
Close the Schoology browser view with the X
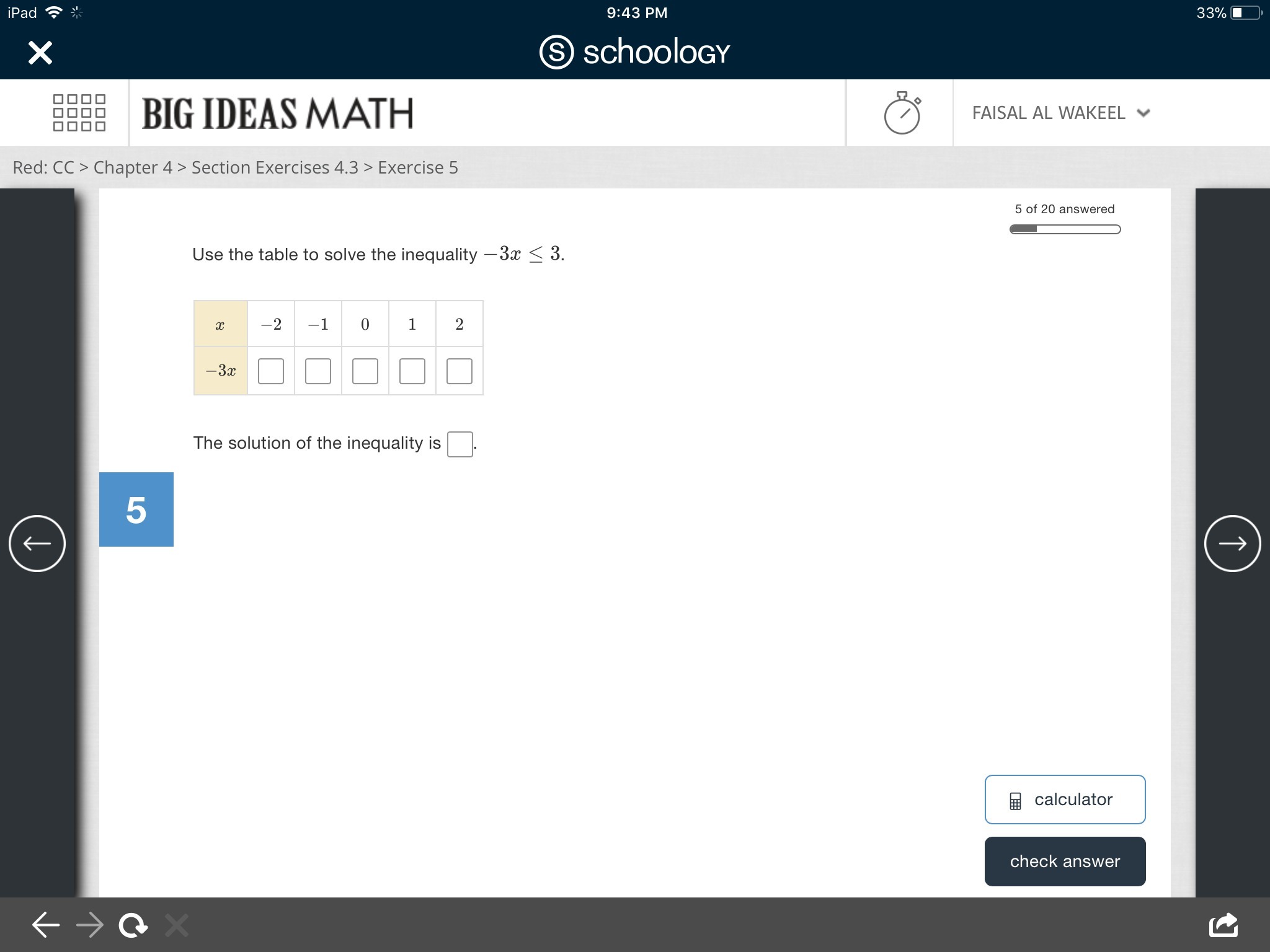point(40,53)
